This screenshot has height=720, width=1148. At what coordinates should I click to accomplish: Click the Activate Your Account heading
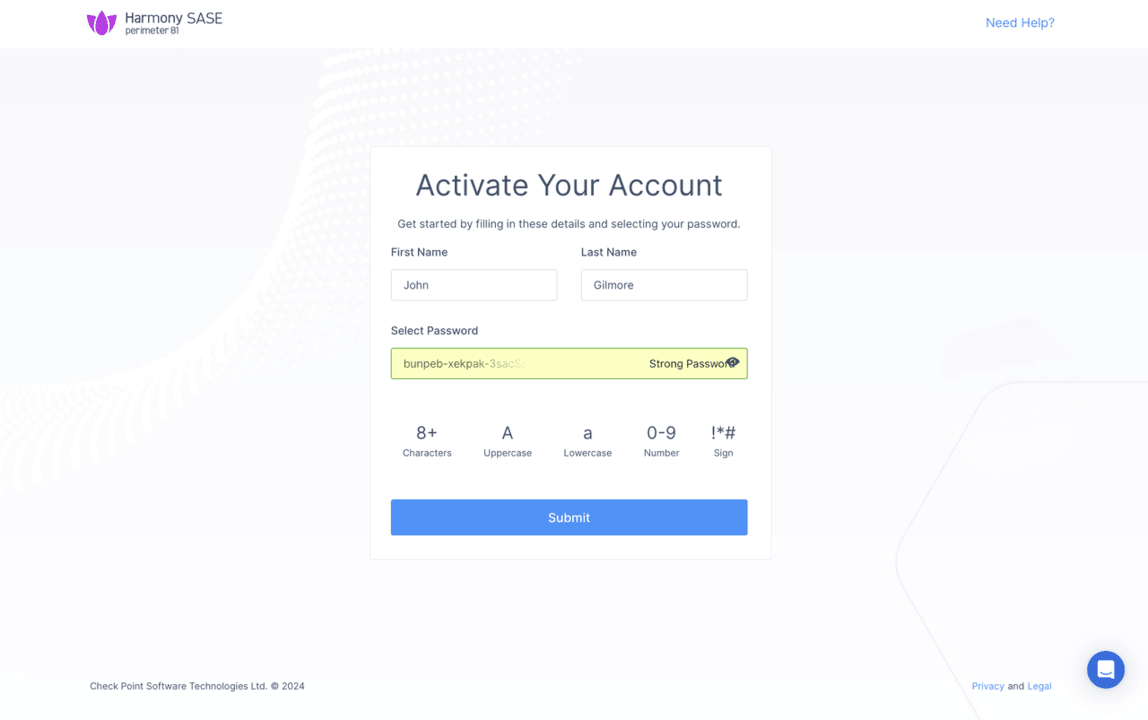(x=568, y=185)
